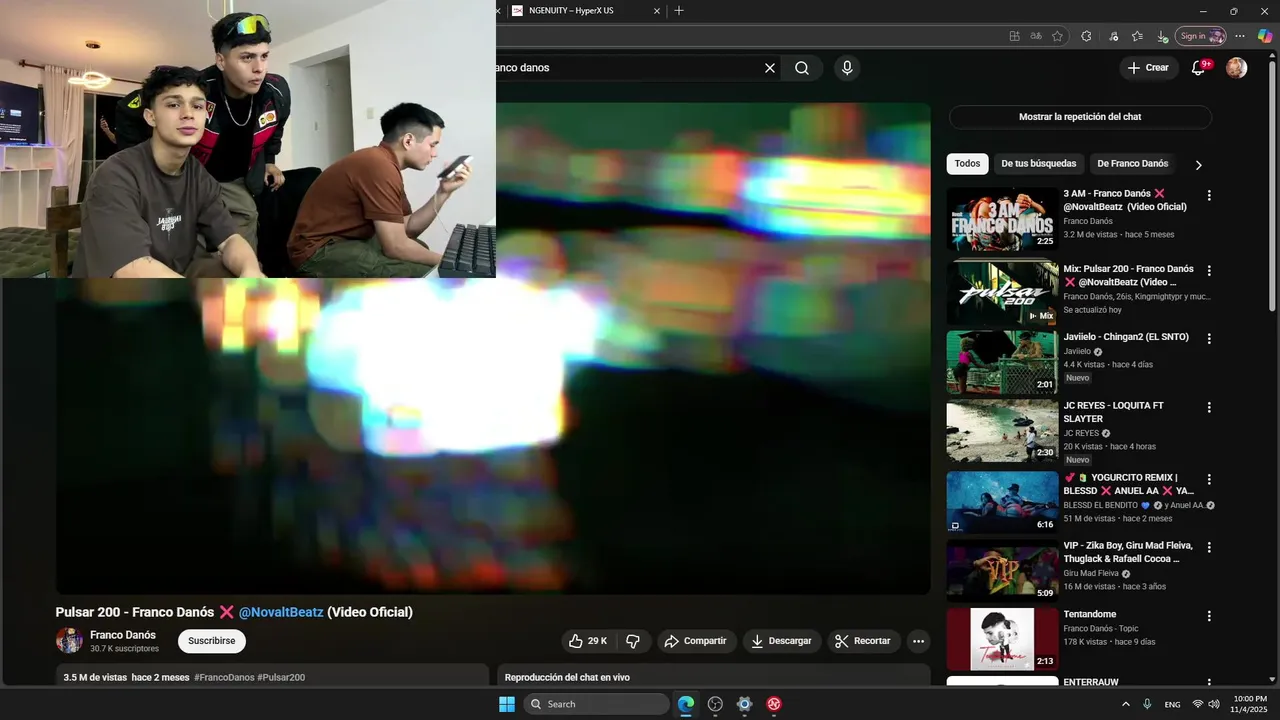
Task: Like the video with 29 K thumbs up
Action: point(588,641)
